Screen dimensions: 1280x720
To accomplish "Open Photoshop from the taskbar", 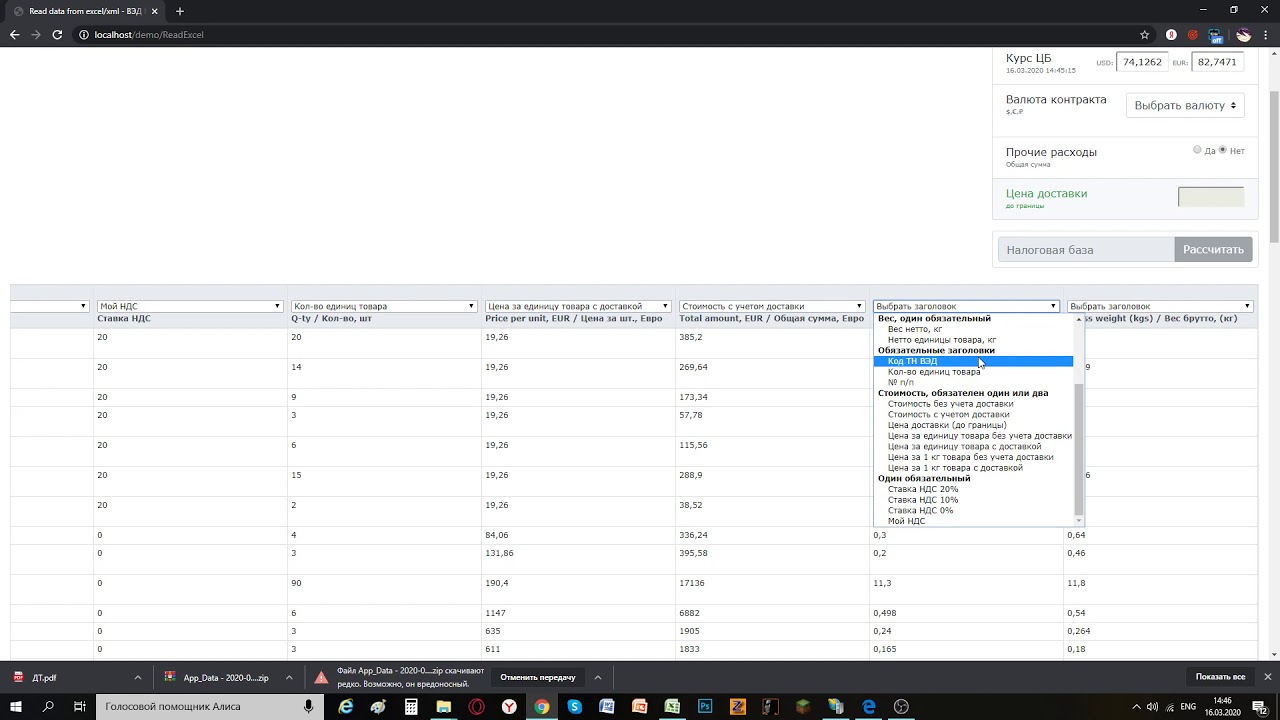I will coord(705,706).
